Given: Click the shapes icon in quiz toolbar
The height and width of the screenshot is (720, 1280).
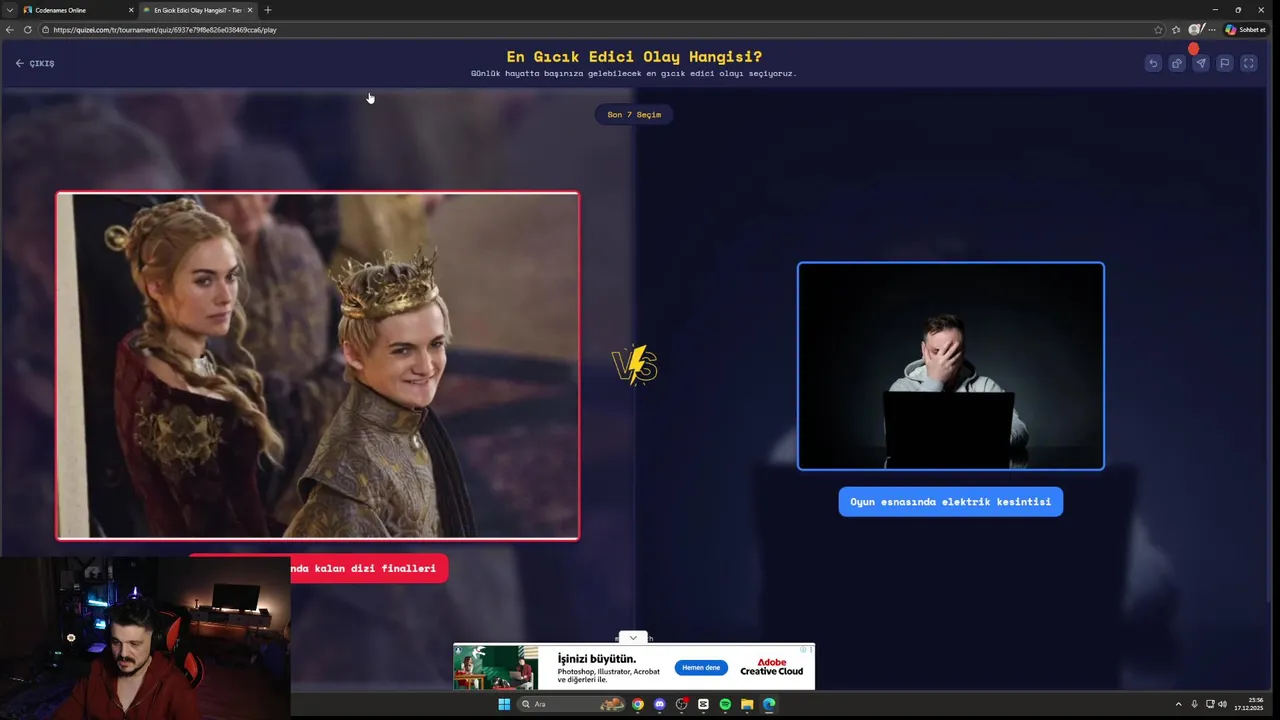Looking at the screenshot, I should tap(1177, 63).
